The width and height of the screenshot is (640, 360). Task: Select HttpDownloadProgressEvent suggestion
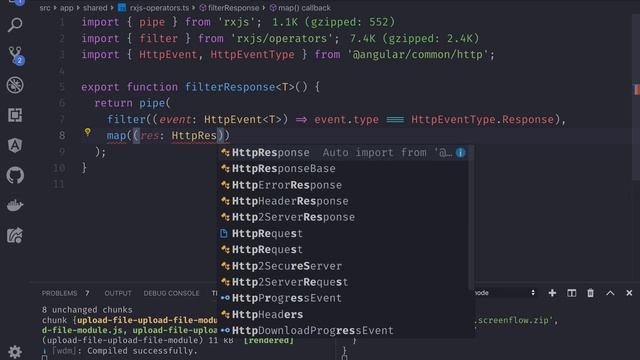point(342,331)
